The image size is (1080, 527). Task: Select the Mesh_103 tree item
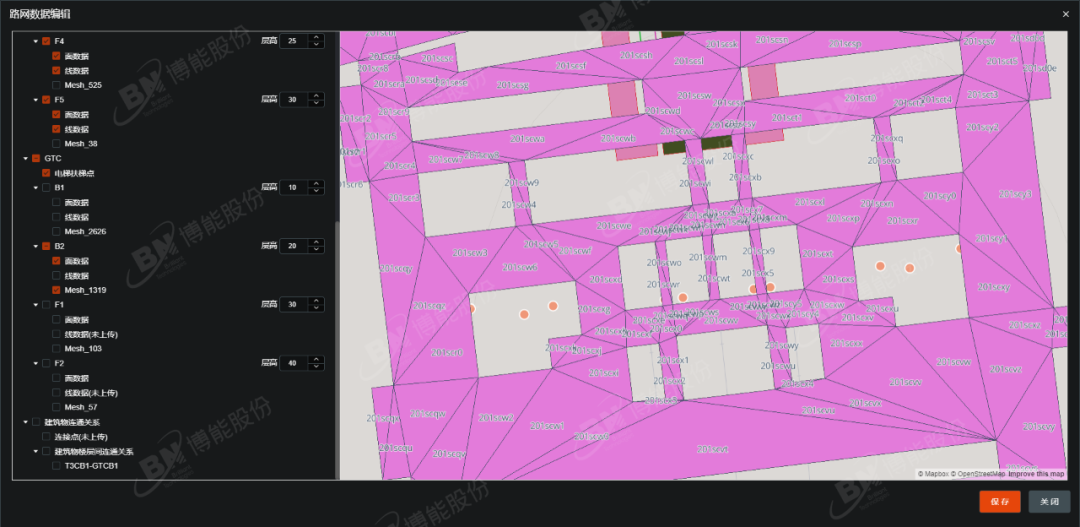tap(83, 349)
